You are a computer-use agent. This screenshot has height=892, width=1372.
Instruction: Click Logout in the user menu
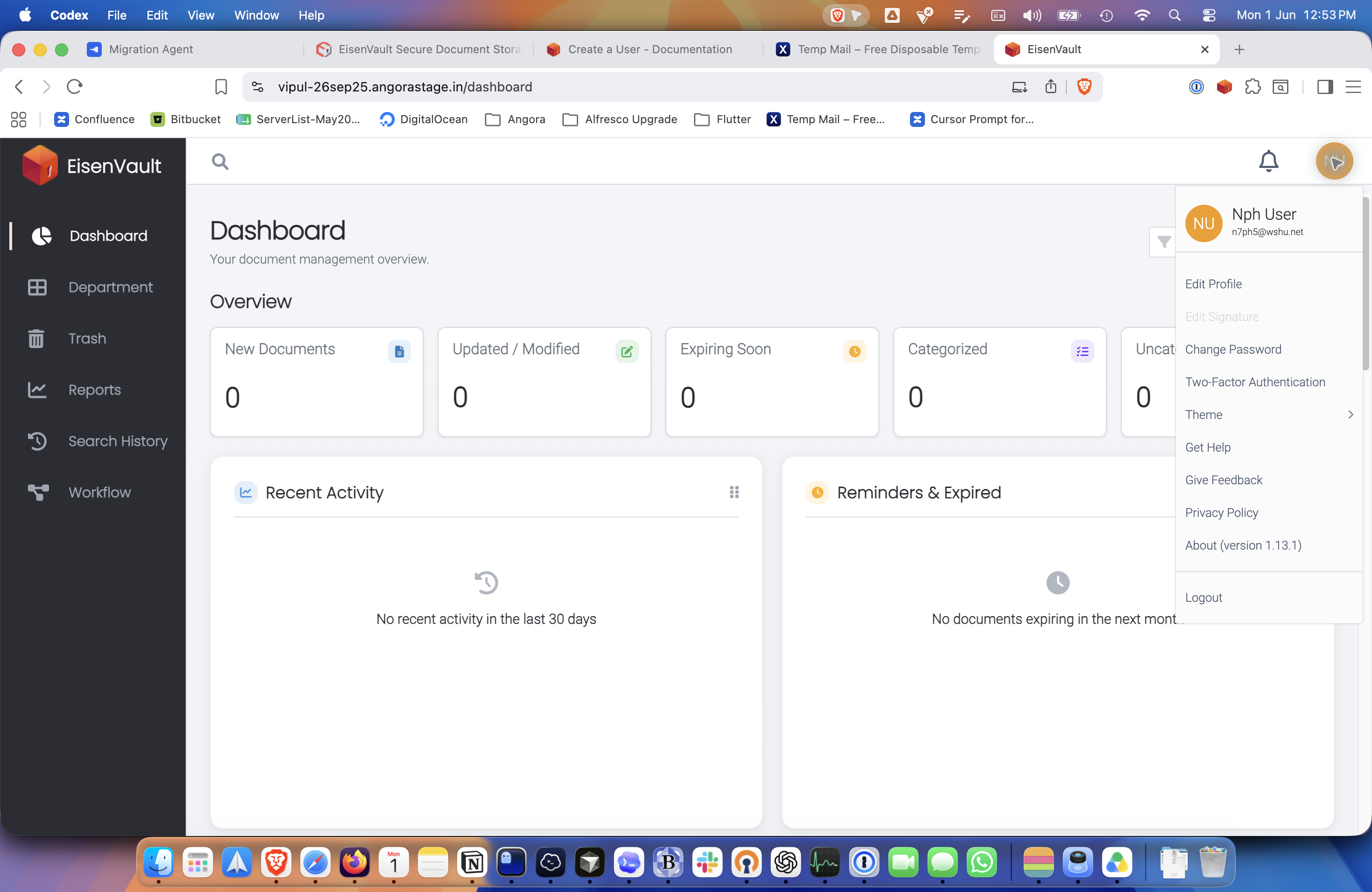point(1203,598)
